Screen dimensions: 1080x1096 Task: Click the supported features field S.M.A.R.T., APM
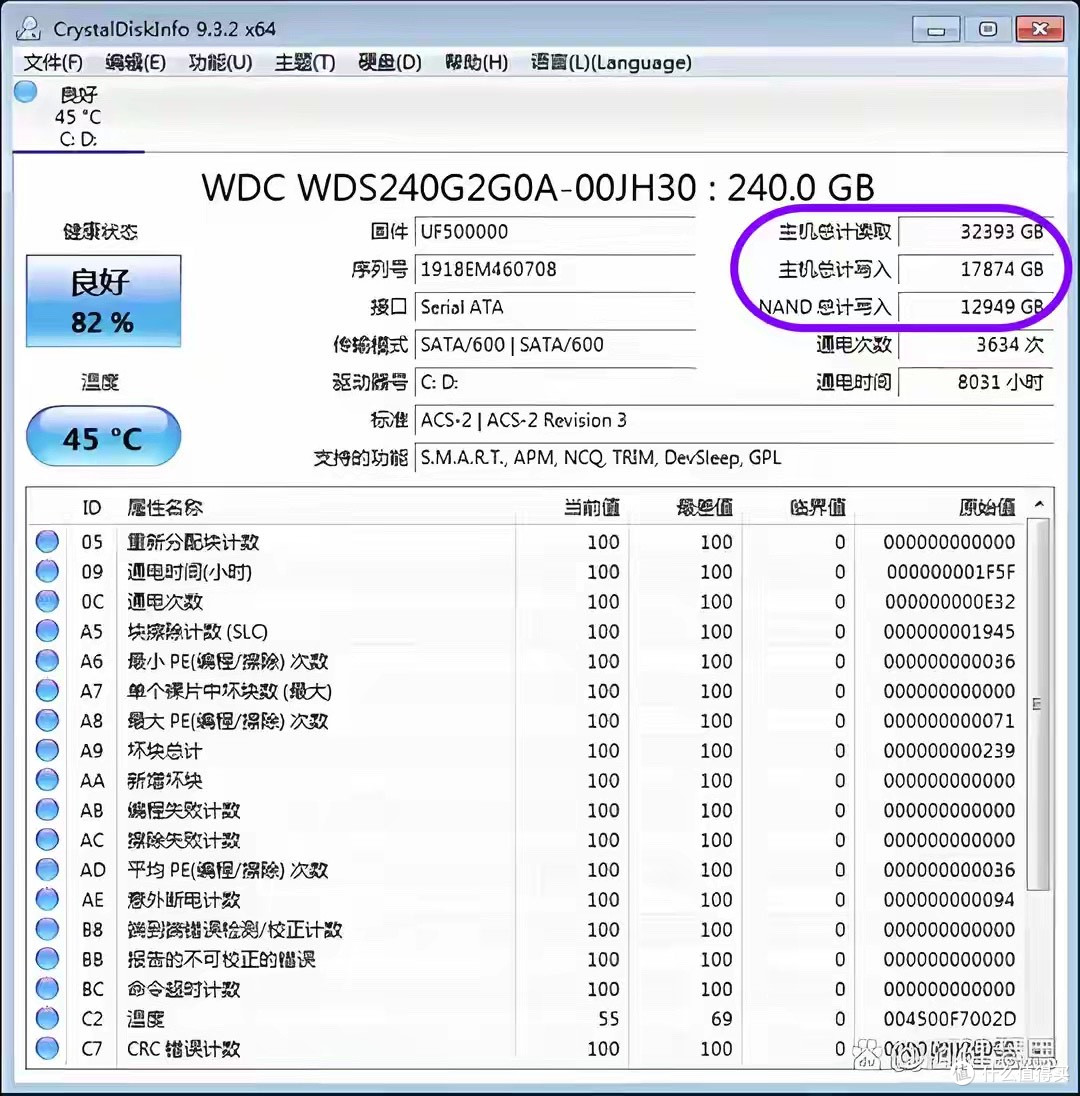pos(734,459)
